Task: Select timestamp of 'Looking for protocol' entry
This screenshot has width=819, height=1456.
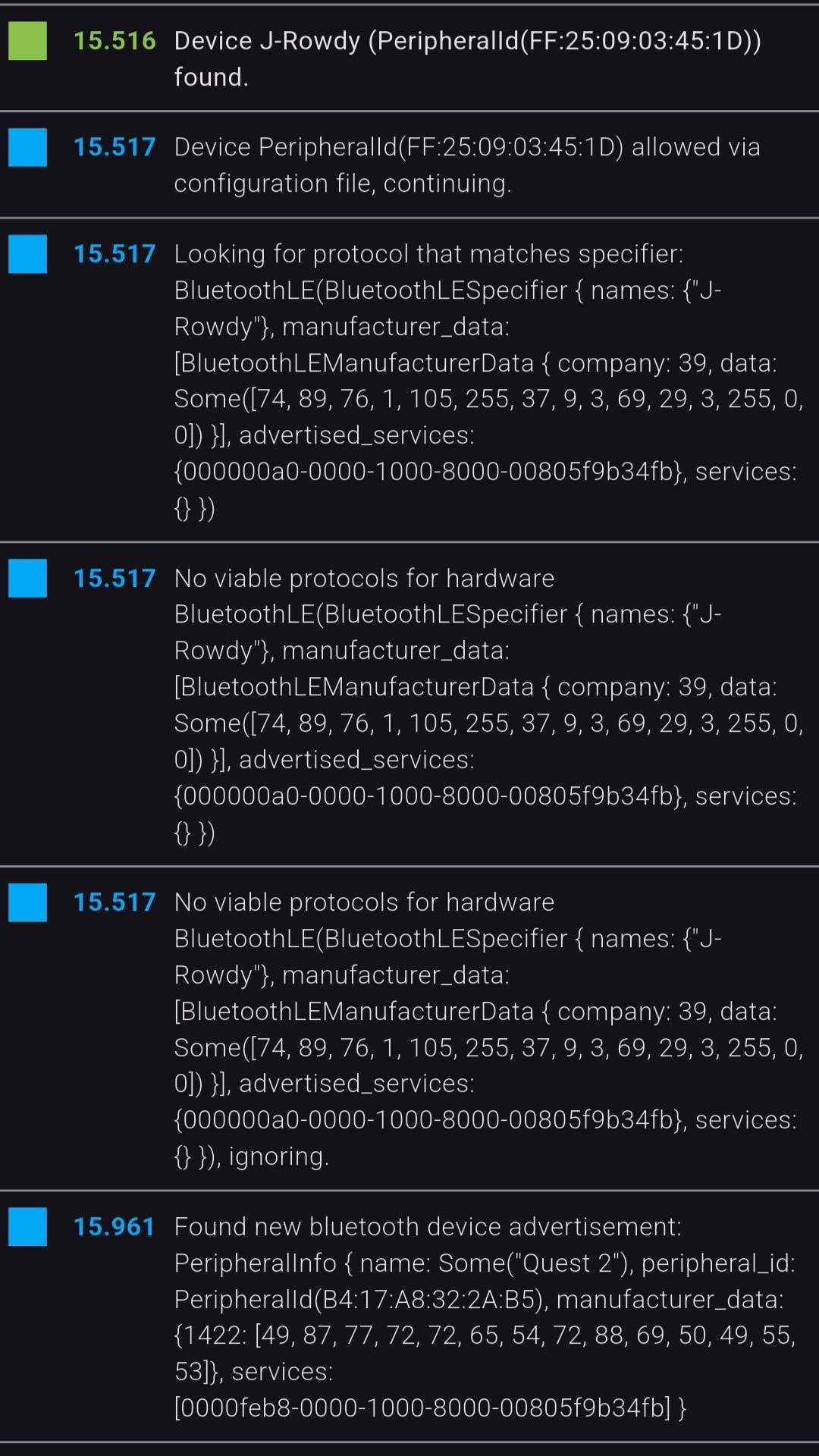Action: (115, 254)
